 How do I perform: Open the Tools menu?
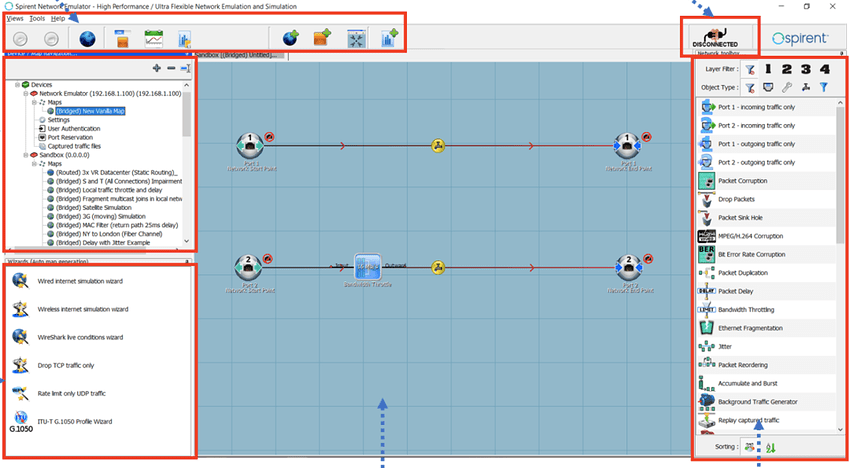pyautogui.click(x=37, y=18)
